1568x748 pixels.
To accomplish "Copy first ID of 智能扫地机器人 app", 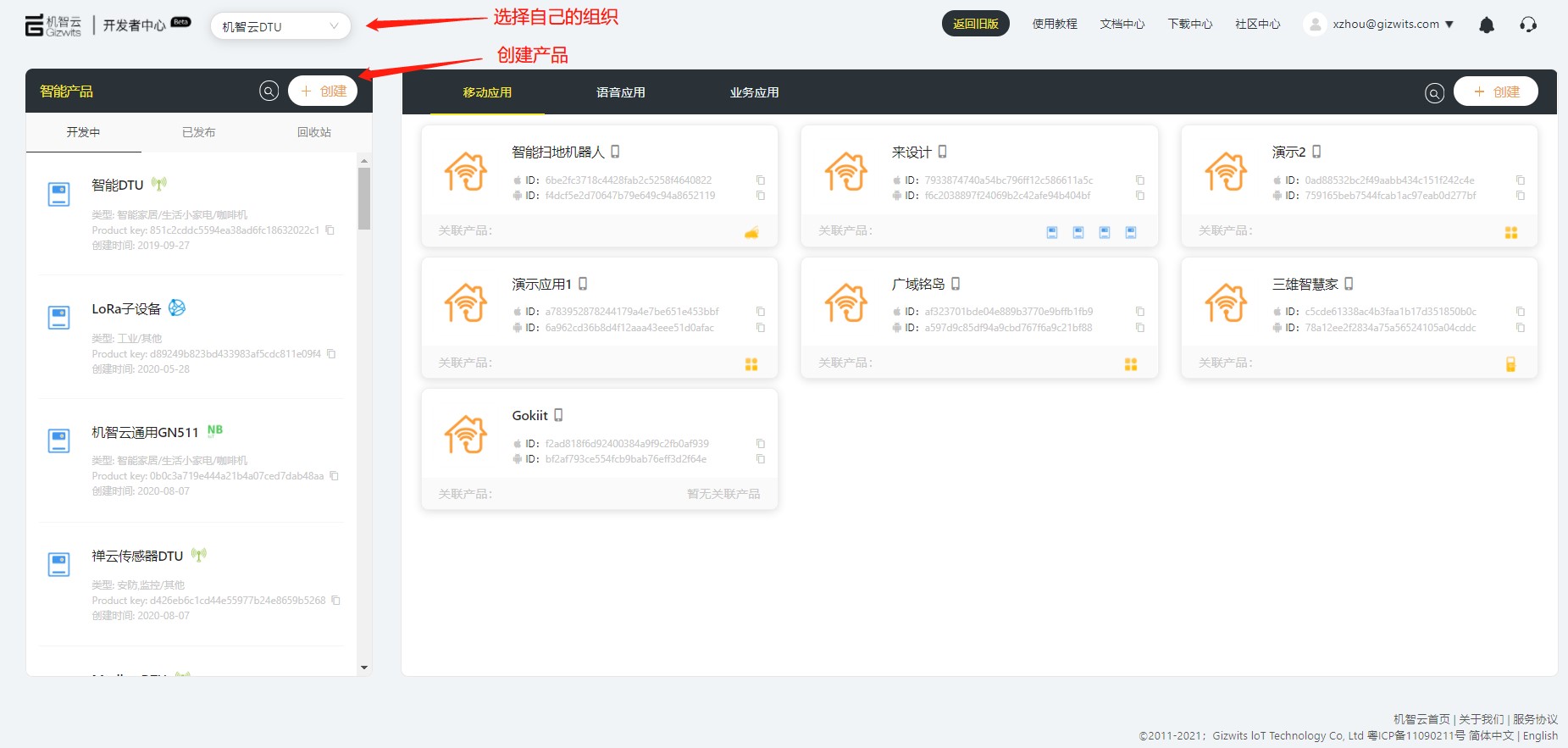I will pos(761,180).
